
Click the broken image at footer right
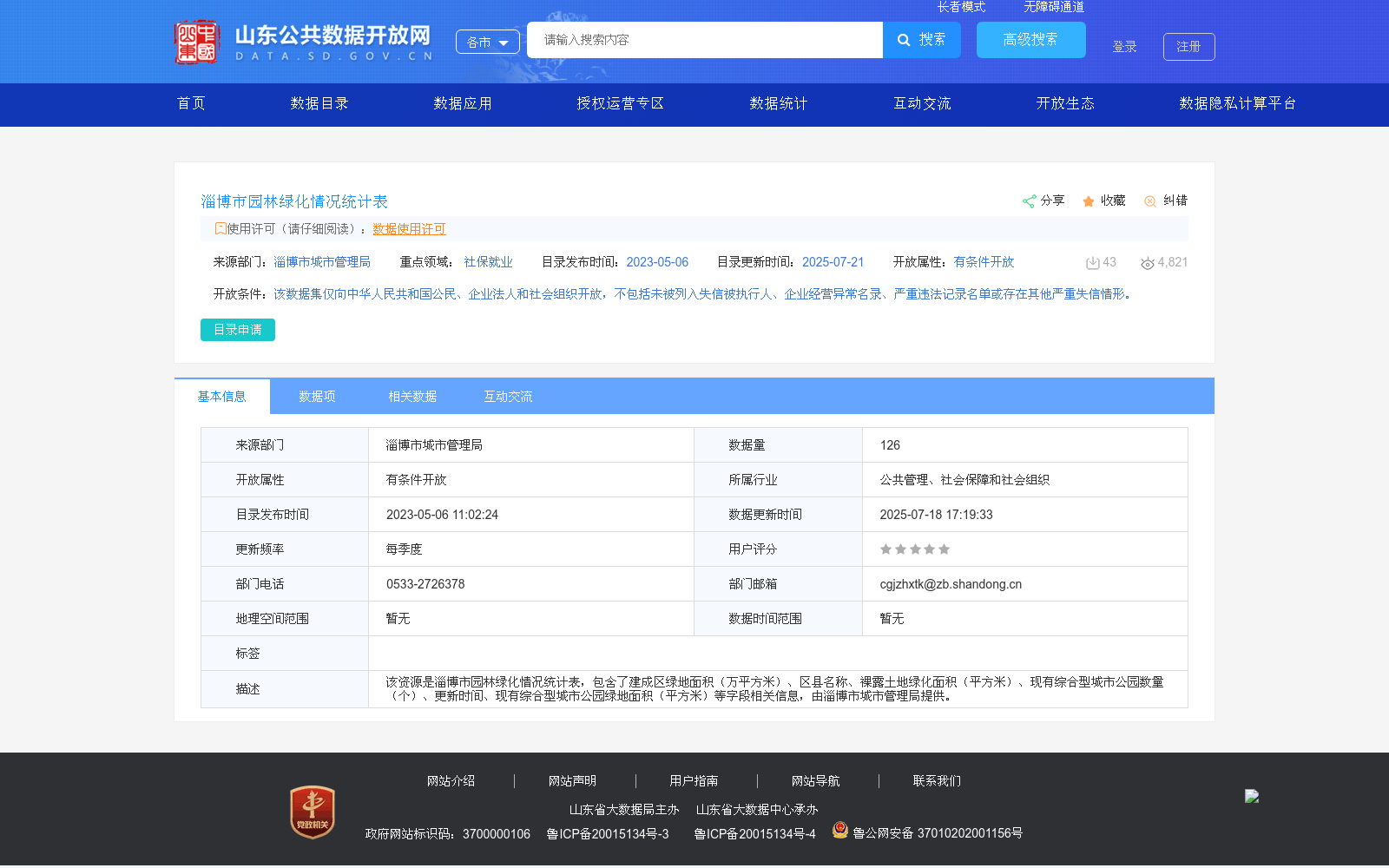pos(1252,796)
